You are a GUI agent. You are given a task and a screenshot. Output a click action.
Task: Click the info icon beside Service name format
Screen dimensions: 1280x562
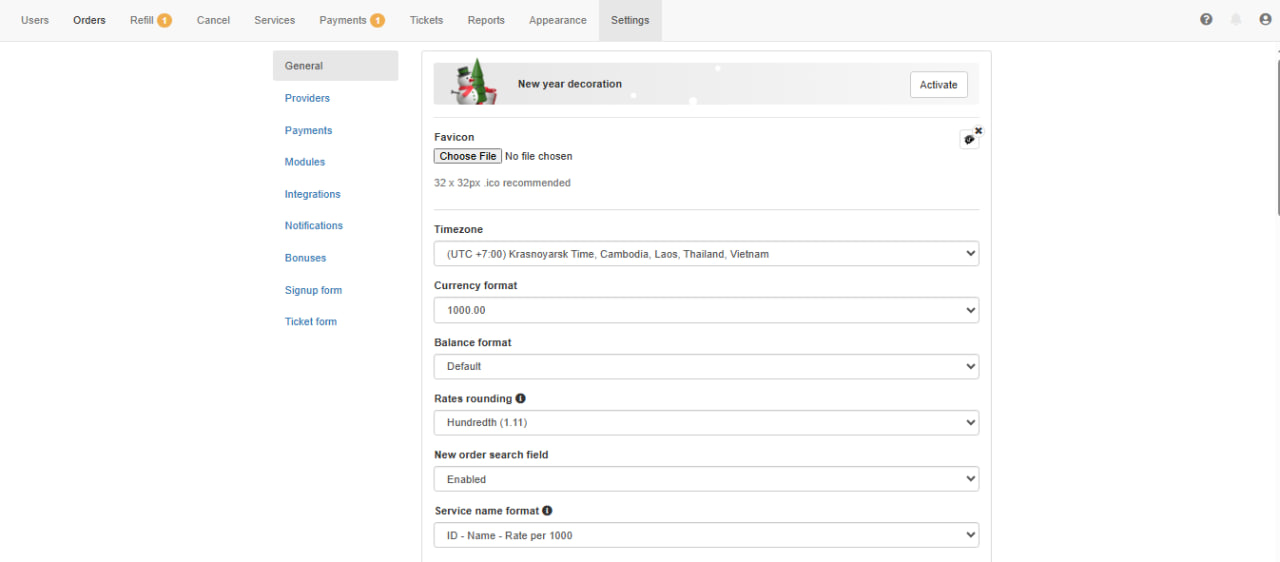[547, 511]
